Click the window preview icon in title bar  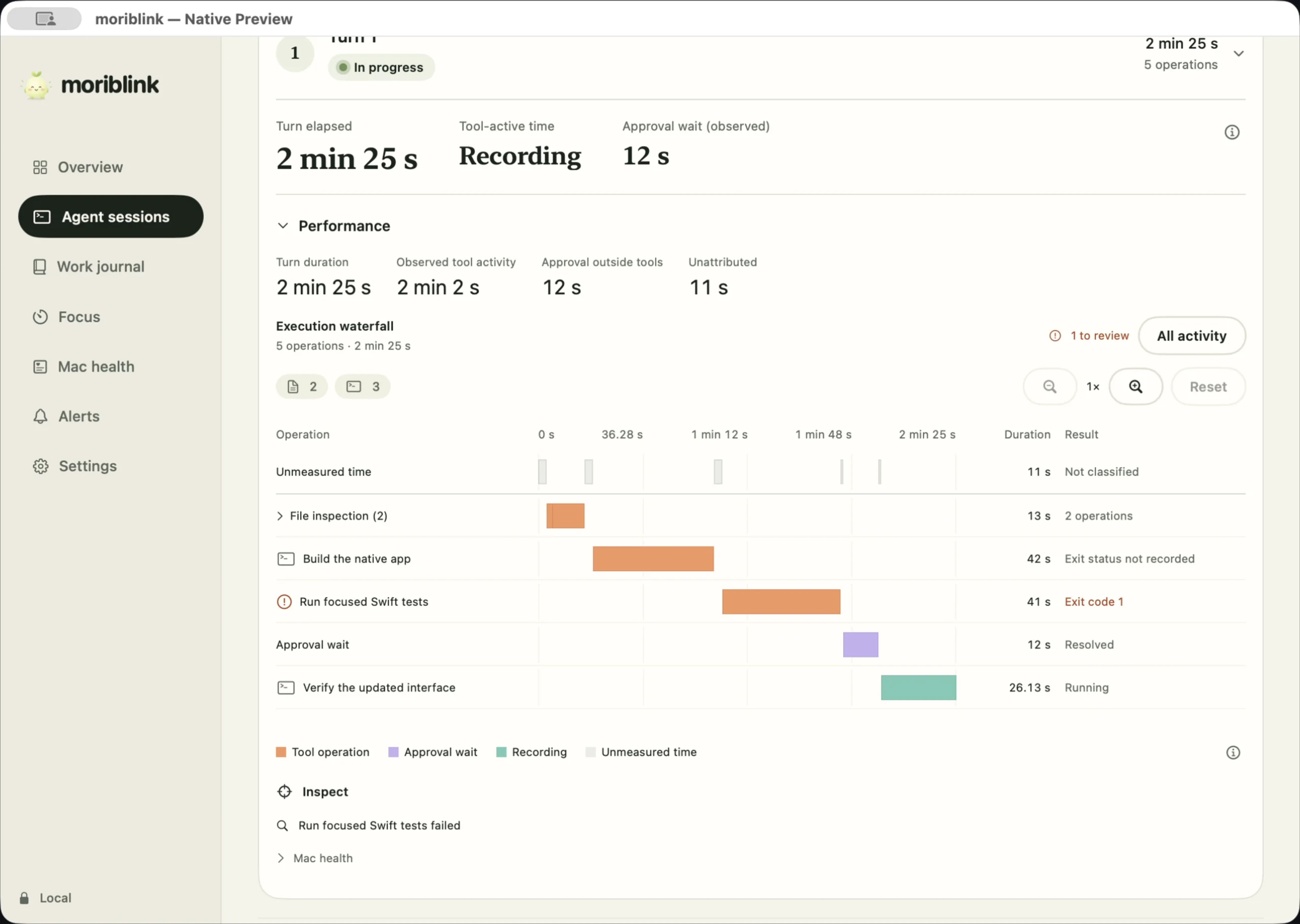coord(45,19)
